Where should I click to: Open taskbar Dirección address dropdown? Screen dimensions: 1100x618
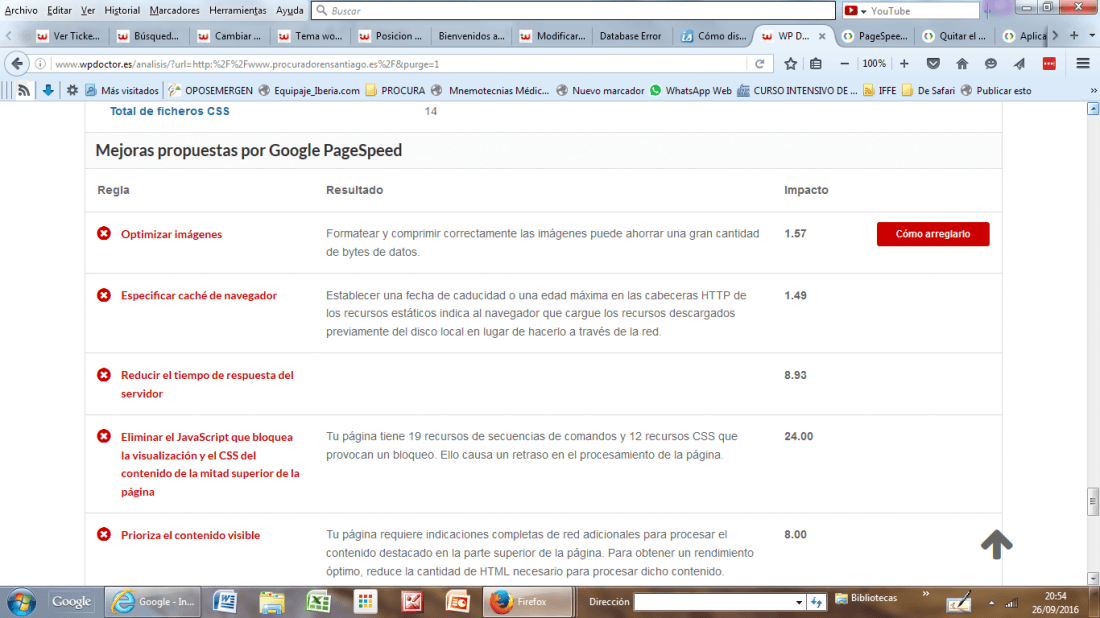tap(798, 602)
